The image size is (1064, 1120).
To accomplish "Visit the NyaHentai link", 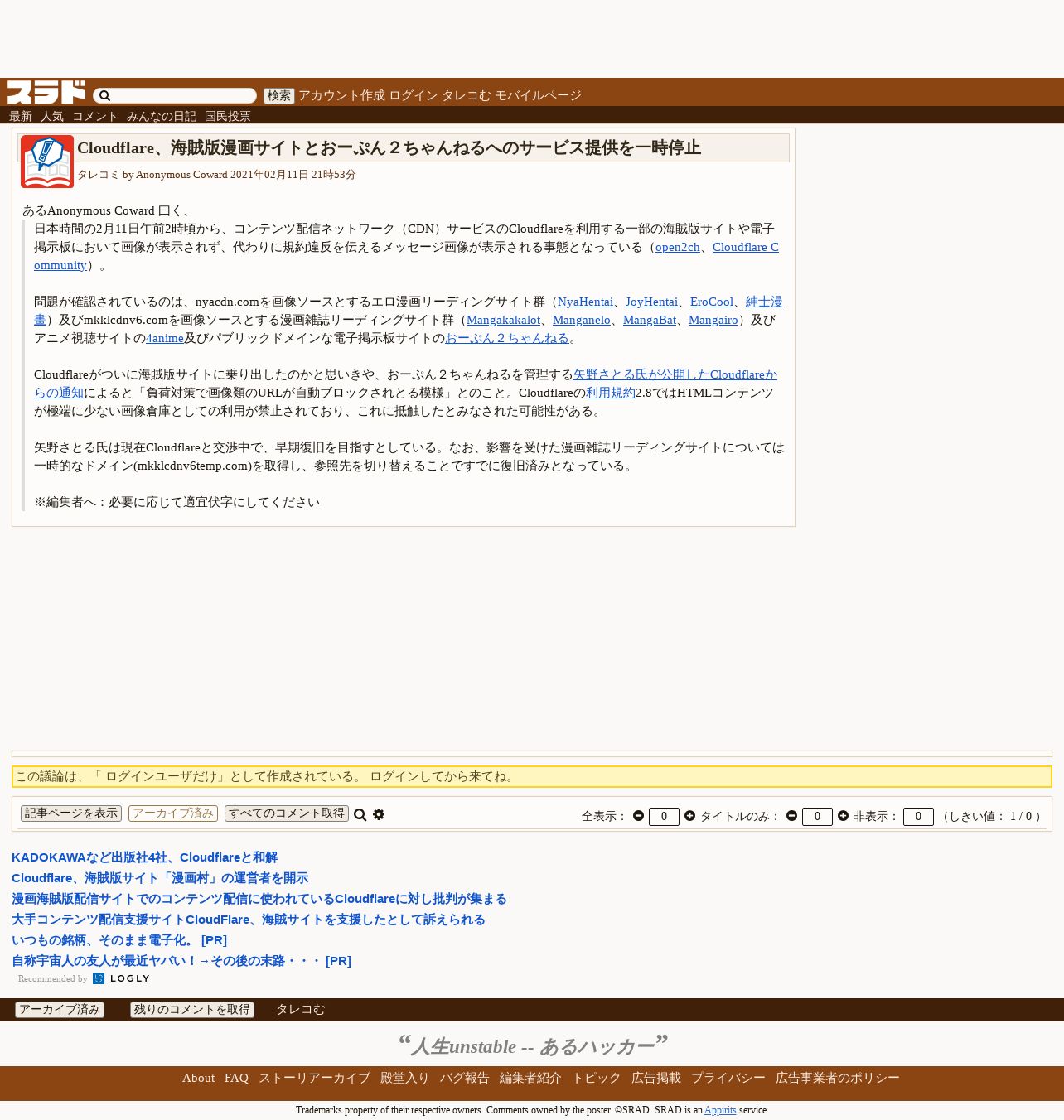I will [x=585, y=302].
